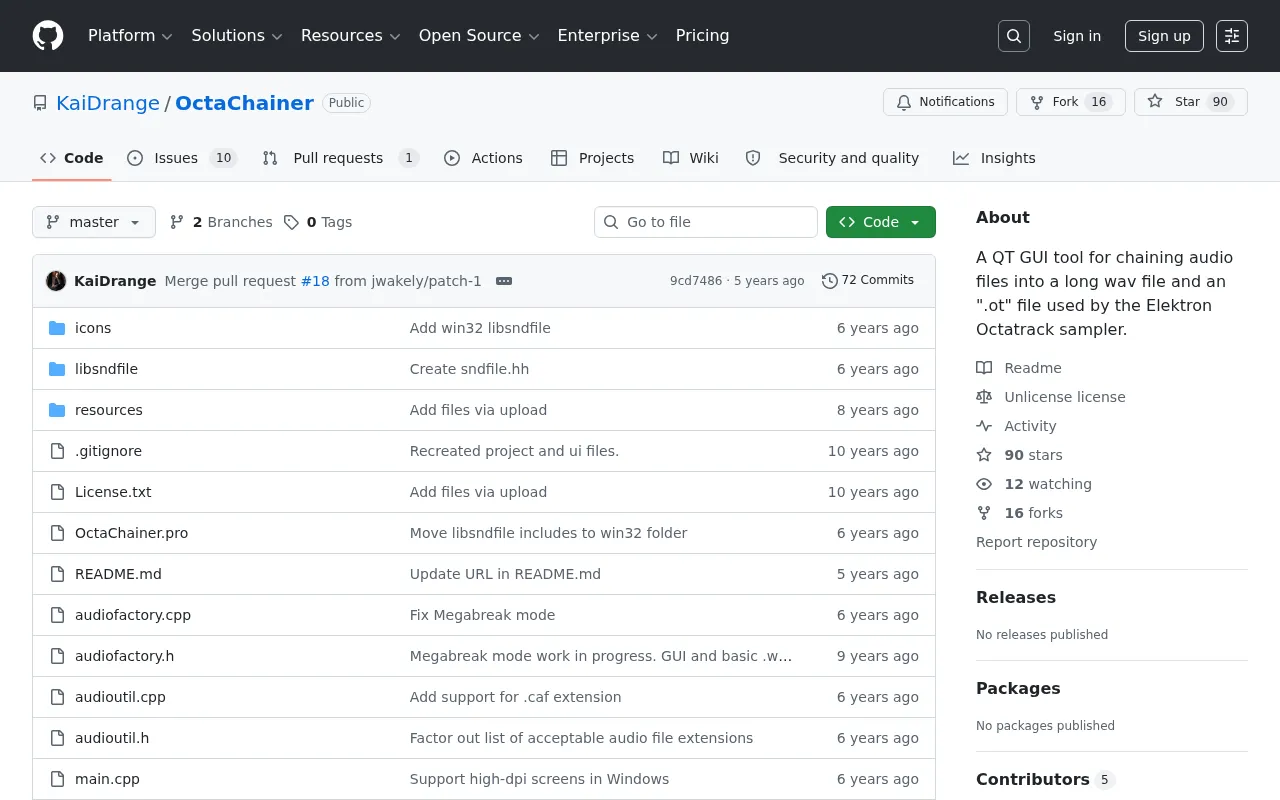The image size is (1280, 800).
Task: Open the audioutil.h file
Action: click(112, 738)
